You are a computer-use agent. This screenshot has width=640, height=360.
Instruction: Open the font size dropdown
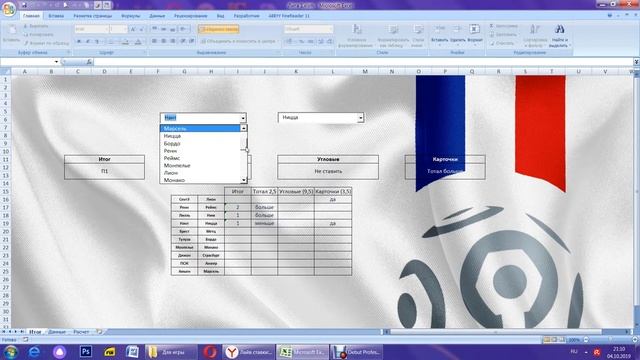[x=126, y=29]
